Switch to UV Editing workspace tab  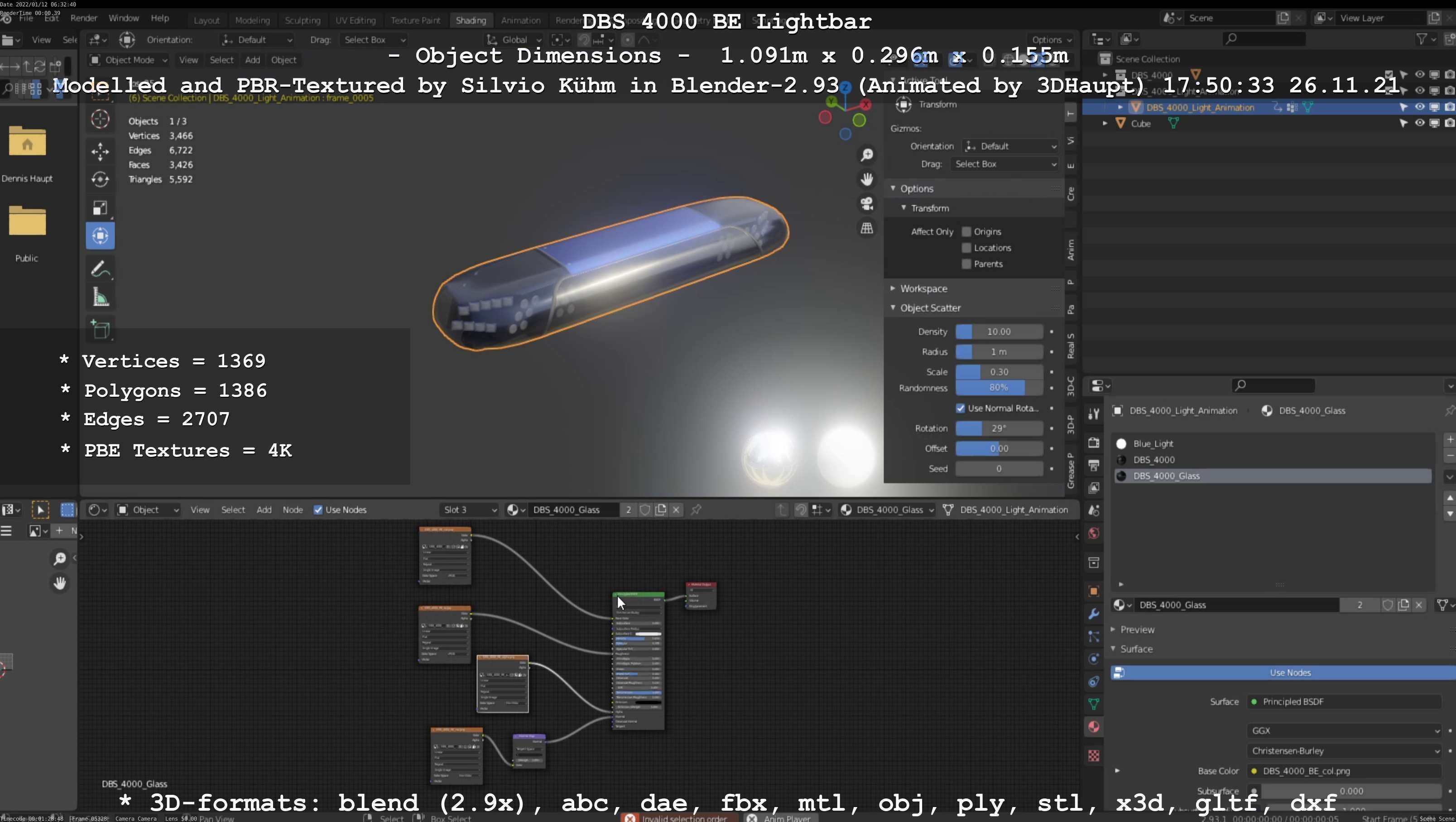click(356, 20)
